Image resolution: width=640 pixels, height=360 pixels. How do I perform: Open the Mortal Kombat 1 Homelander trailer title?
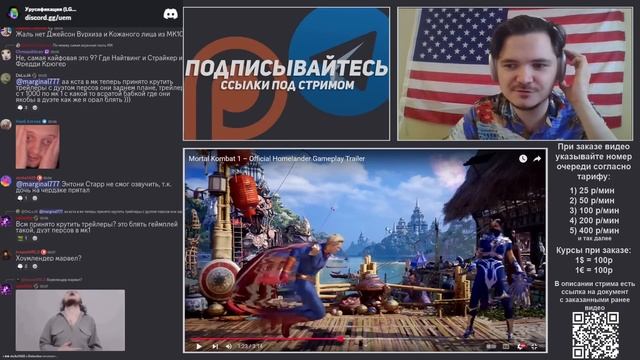276,159
